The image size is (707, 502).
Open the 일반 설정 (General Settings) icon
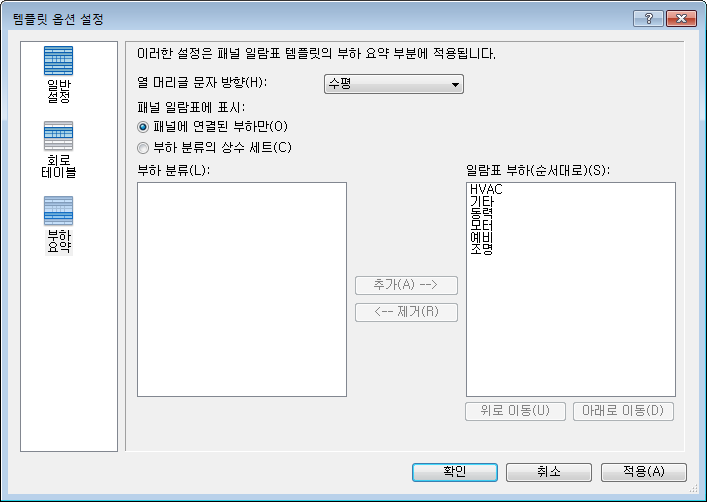pos(59,74)
